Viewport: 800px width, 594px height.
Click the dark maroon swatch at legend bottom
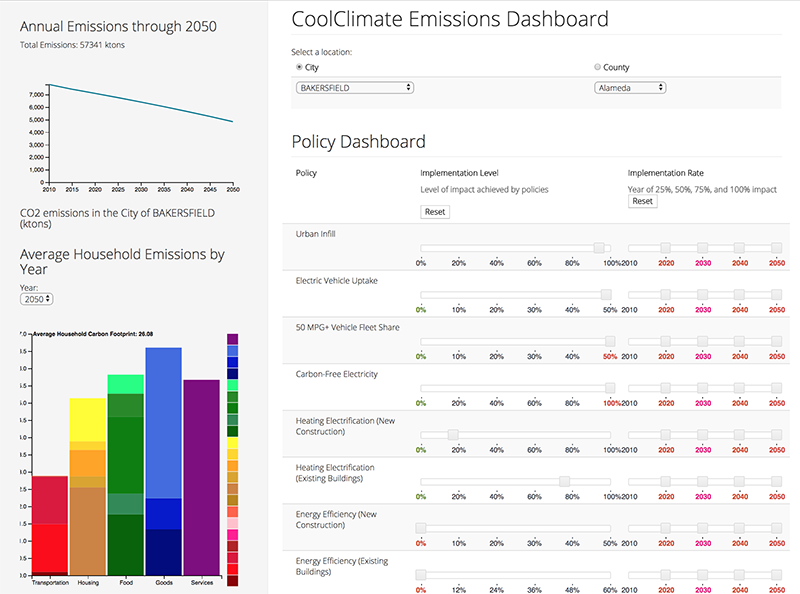[233, 581]
